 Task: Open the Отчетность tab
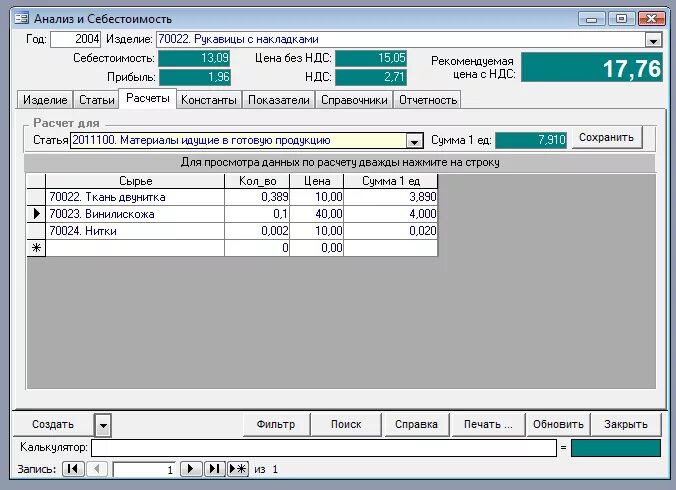click(428, 100)
